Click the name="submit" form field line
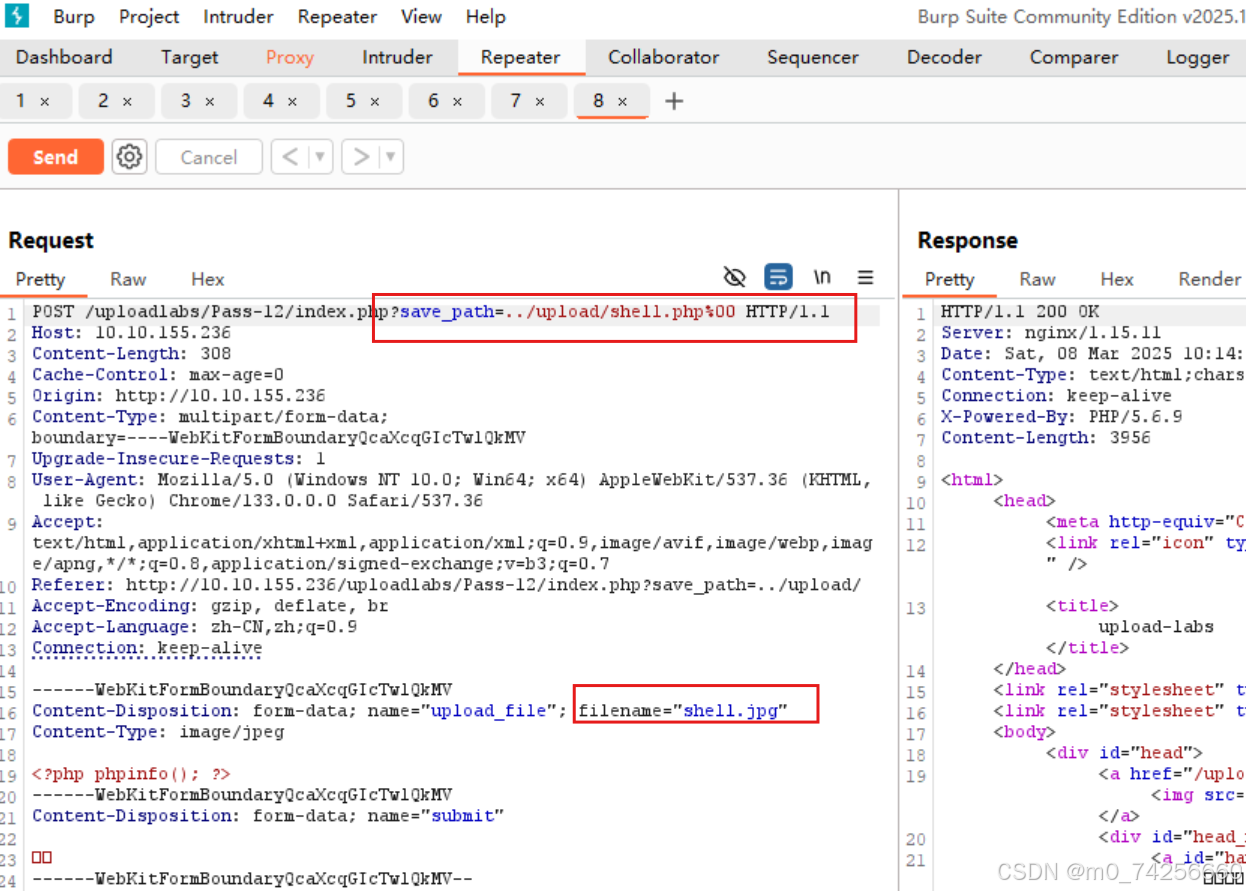The height and width of the screenshot is (891, 1246). point(268,816)
